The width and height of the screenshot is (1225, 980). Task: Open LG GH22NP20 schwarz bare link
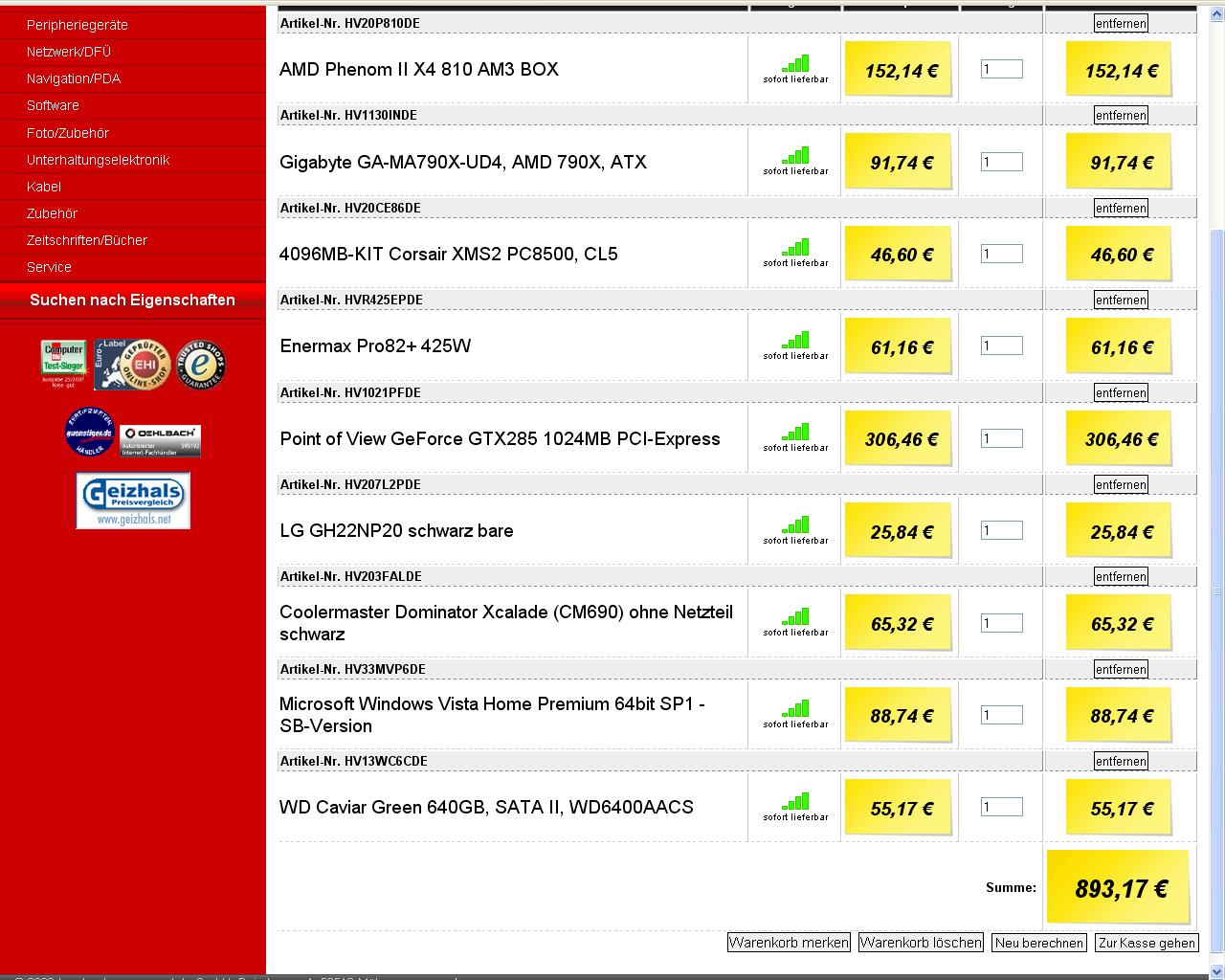pos(396,530)
